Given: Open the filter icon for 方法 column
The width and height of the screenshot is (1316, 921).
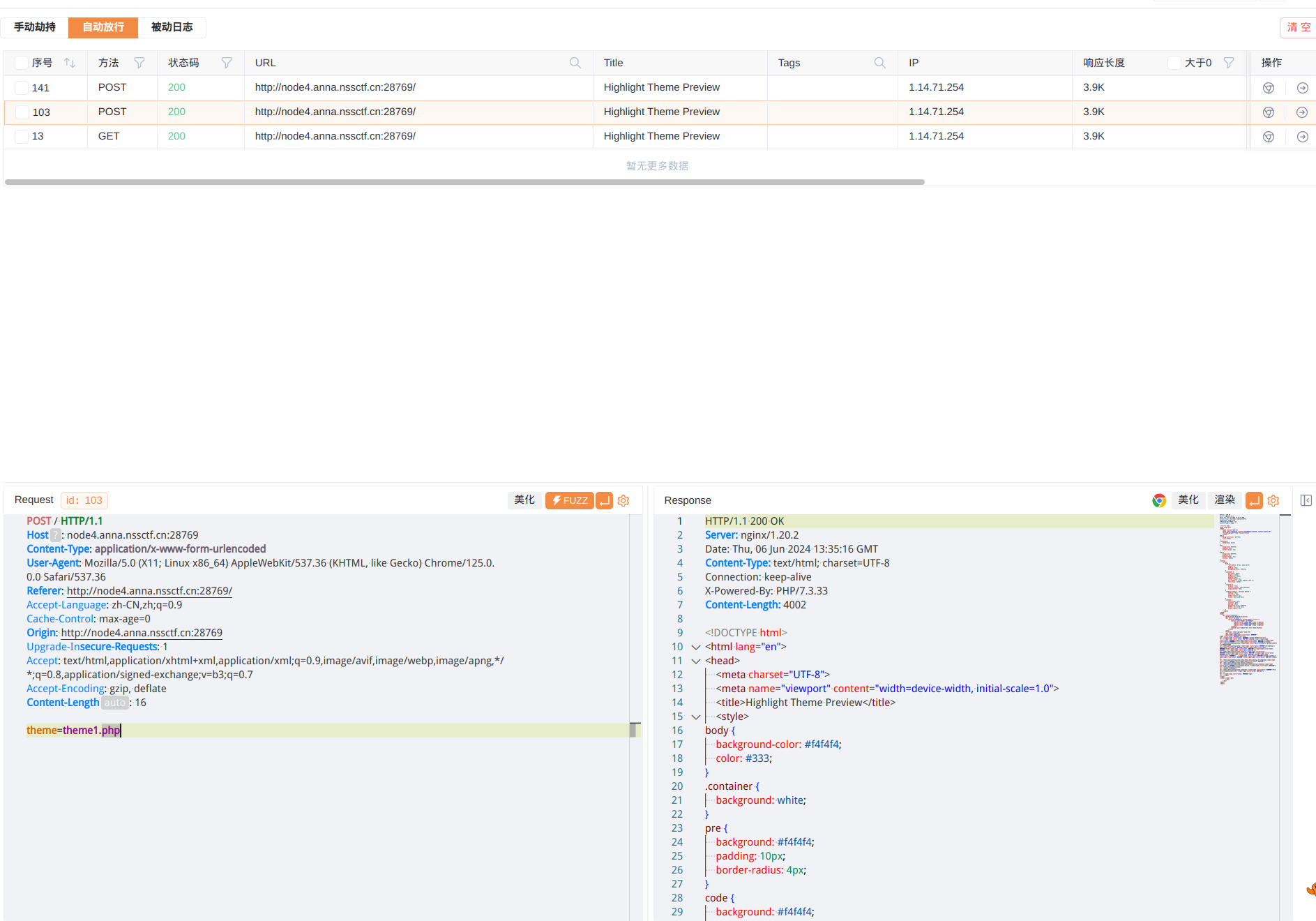Looking at the screenshot, I should click(139, 63).
